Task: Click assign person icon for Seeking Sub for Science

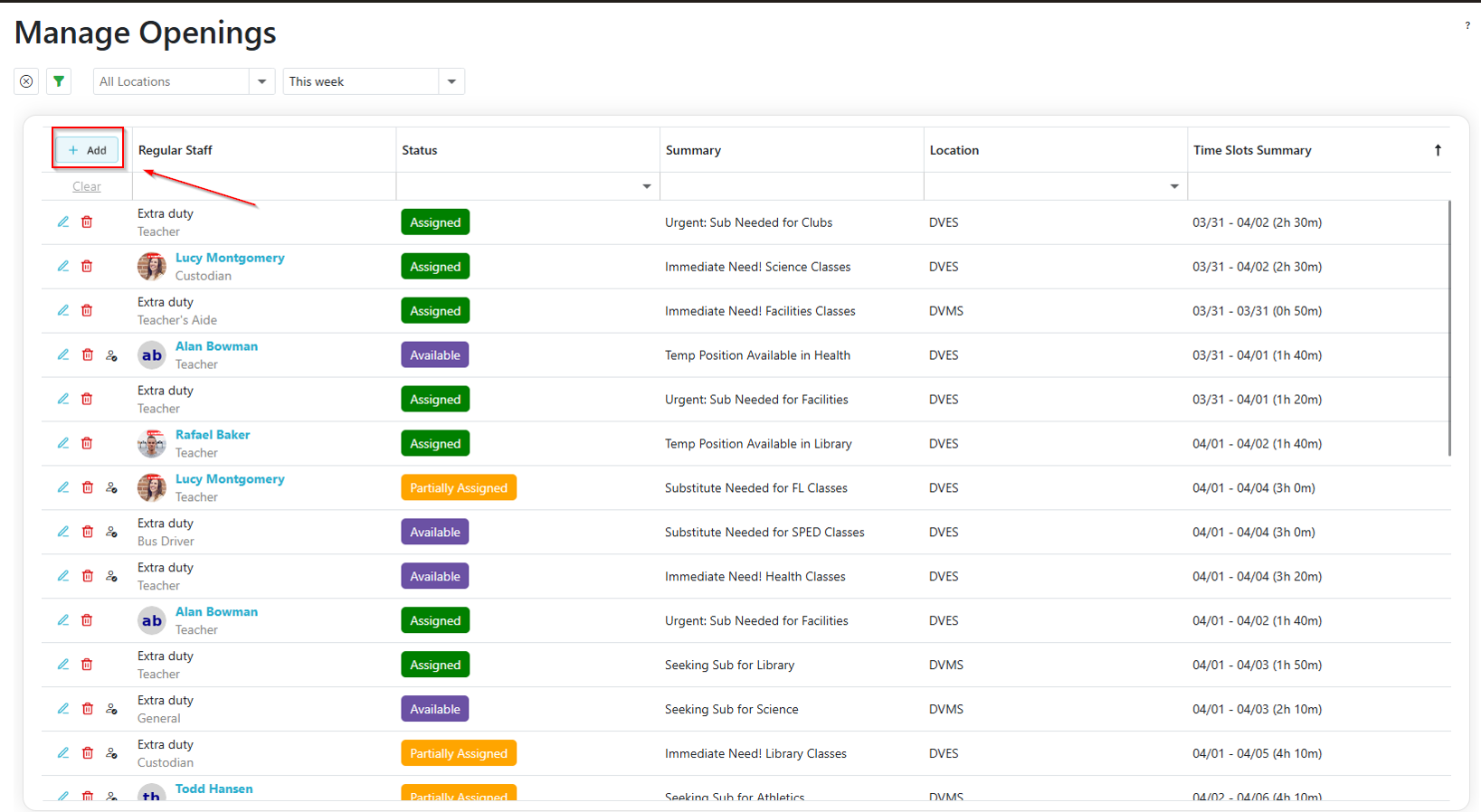Action: 111,710
